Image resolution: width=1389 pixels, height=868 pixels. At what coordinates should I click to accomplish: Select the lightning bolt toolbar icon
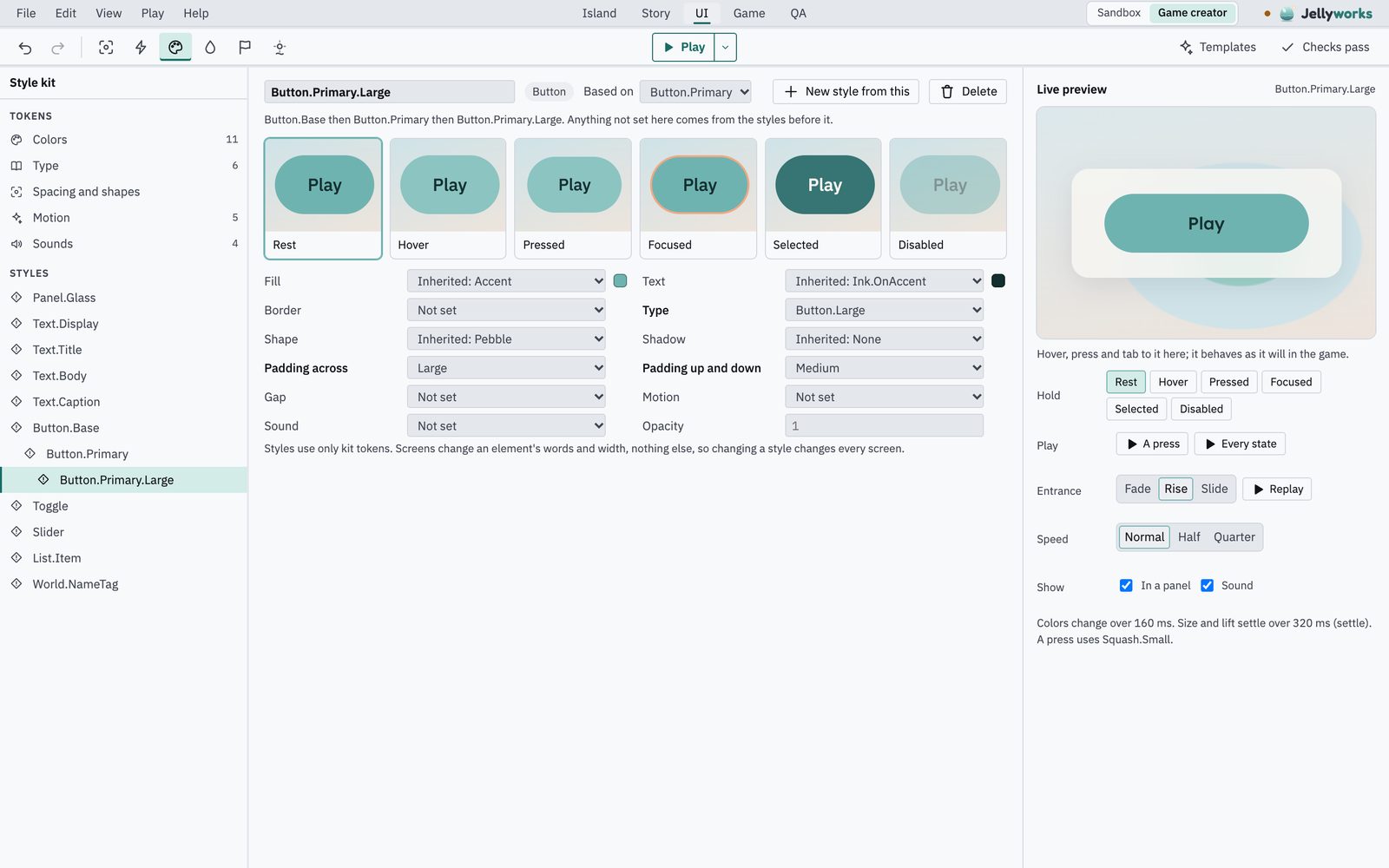point(141,48)
